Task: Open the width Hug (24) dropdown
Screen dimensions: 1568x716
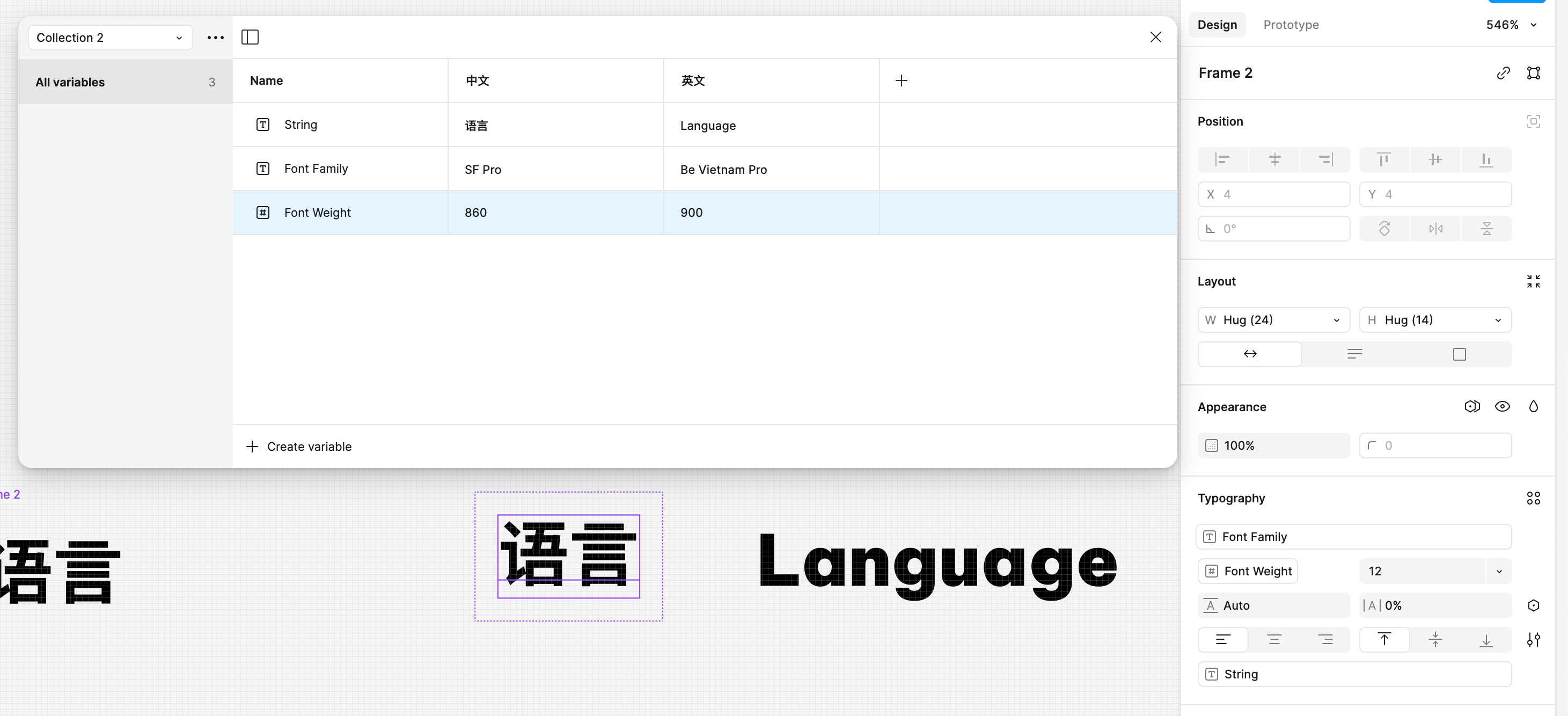Action: pos(1274,320)
